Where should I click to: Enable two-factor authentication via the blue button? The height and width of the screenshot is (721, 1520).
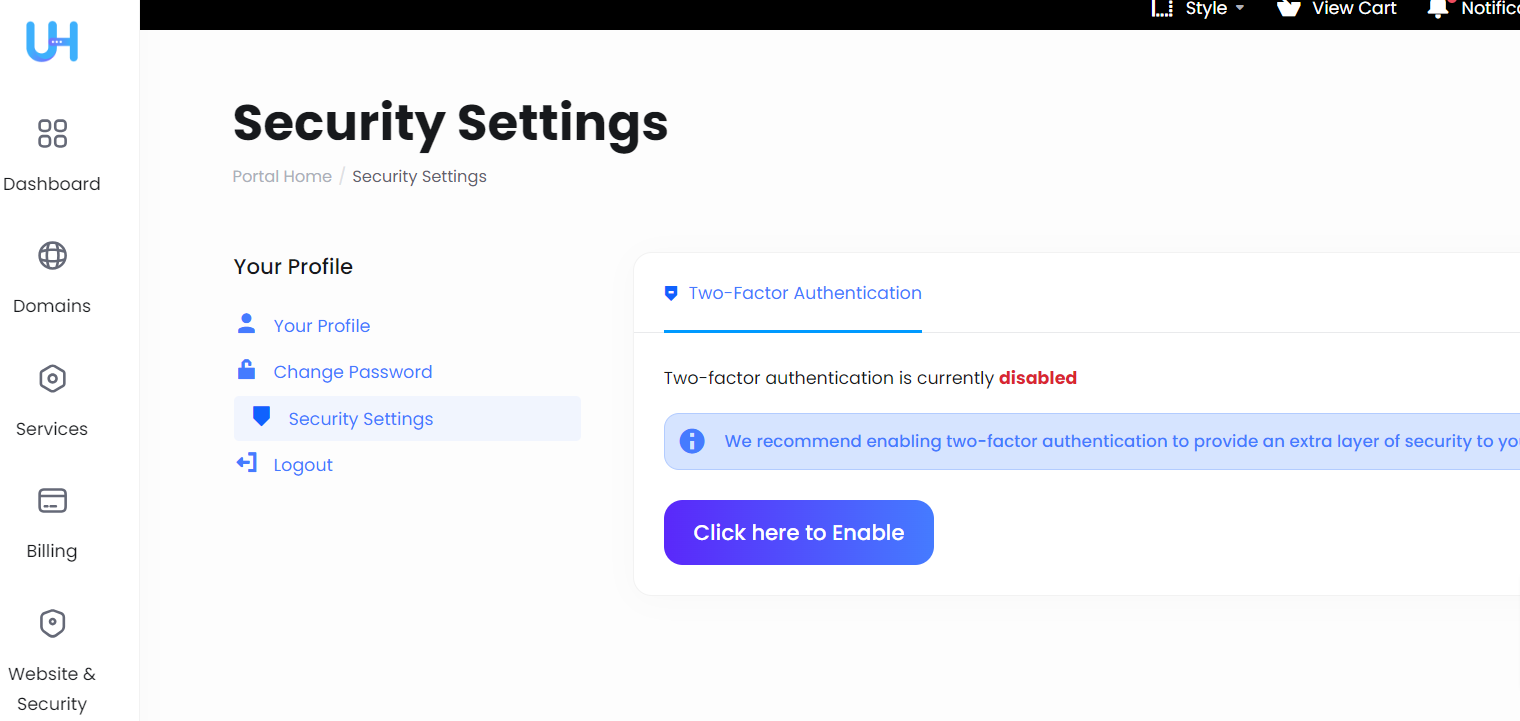[x=798, y=532]
